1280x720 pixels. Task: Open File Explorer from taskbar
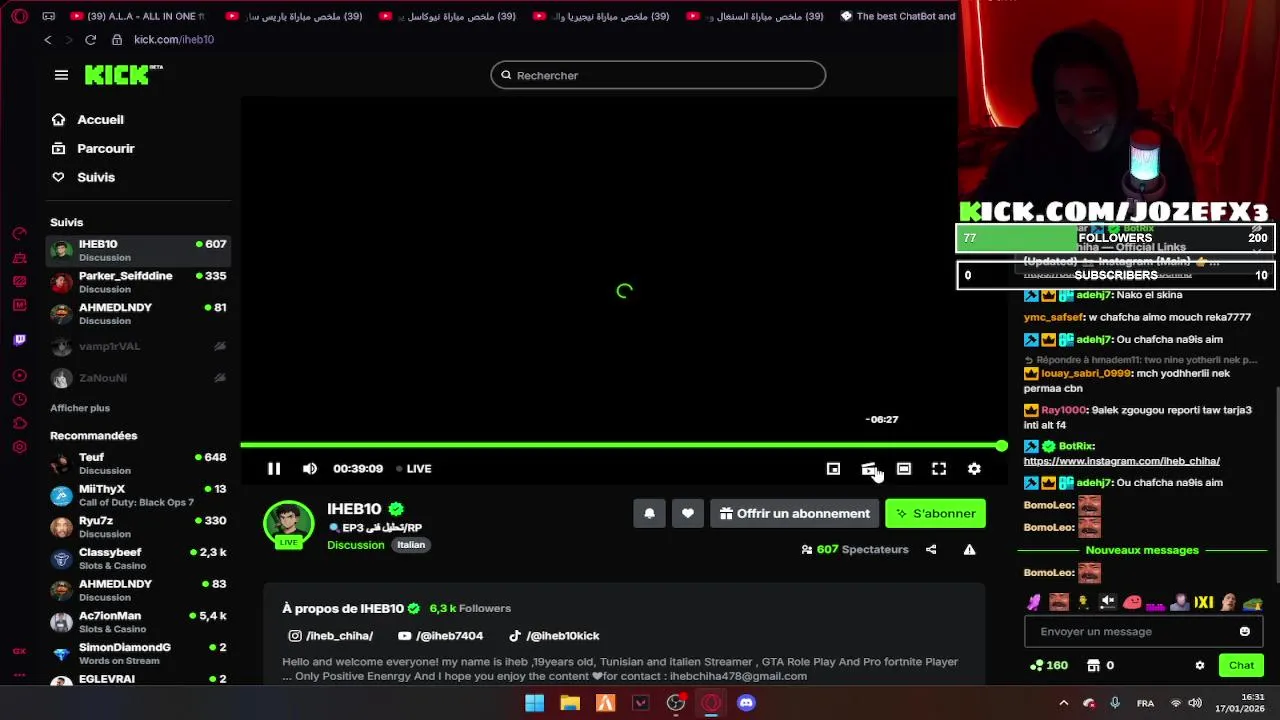click(x=570, y=703)
